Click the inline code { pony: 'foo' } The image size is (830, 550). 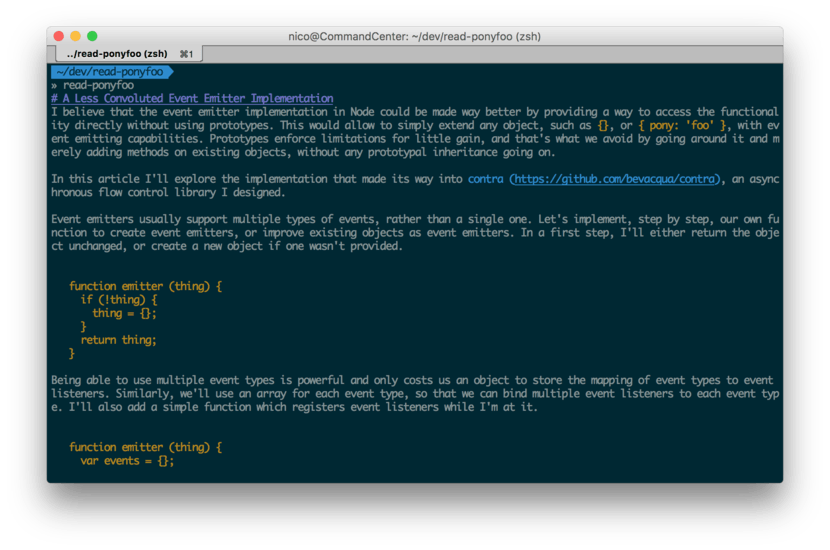click(x=677, y=126)
